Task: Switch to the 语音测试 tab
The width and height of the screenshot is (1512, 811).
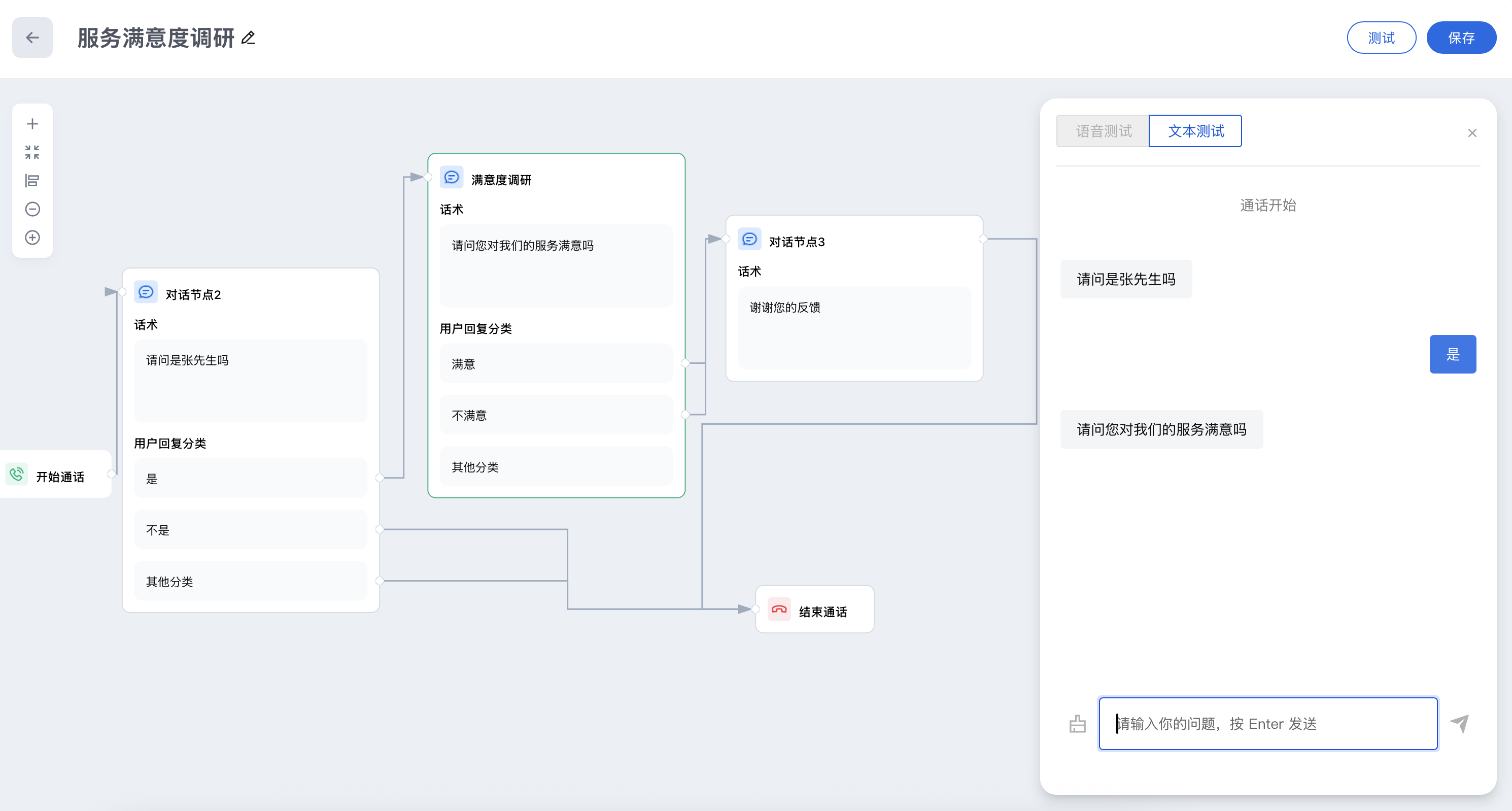Action: point(1103,131)
